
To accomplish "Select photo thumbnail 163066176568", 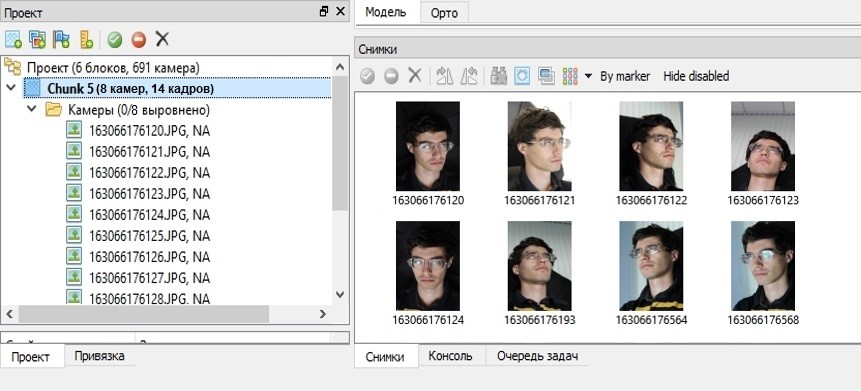I will 763,266.
